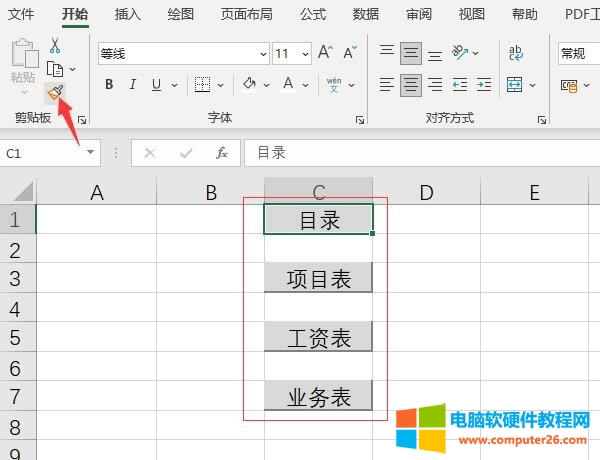Click the fill color paint bucket
This screenshot has width=600, height=460.
pos(250,85)
